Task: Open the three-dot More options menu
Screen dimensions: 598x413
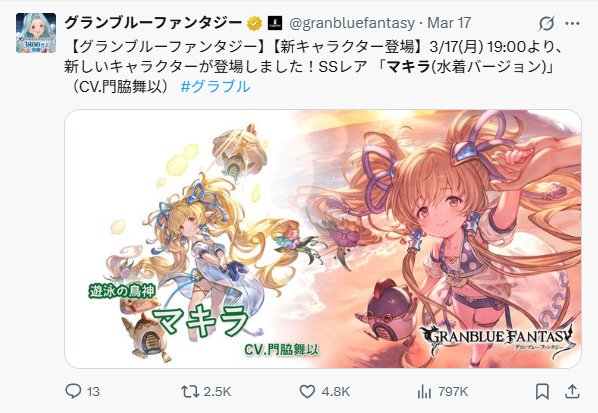Action: pos(572,24)
